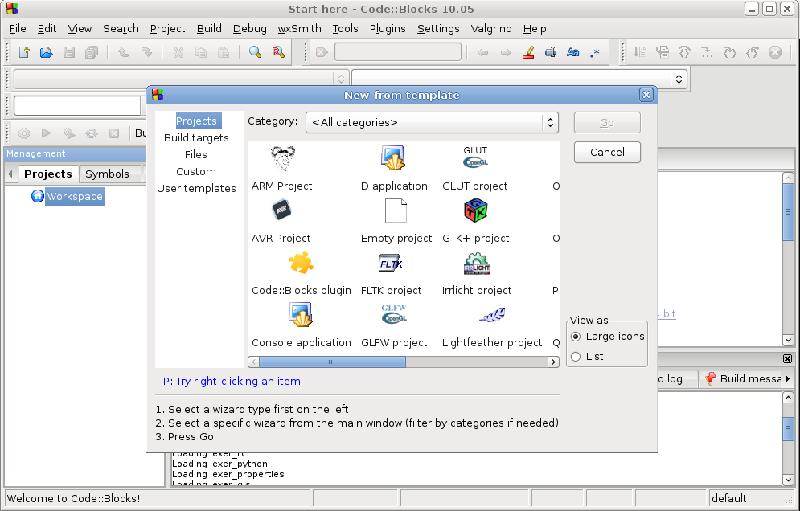Open the Category dropdown list

coord(432,122)
